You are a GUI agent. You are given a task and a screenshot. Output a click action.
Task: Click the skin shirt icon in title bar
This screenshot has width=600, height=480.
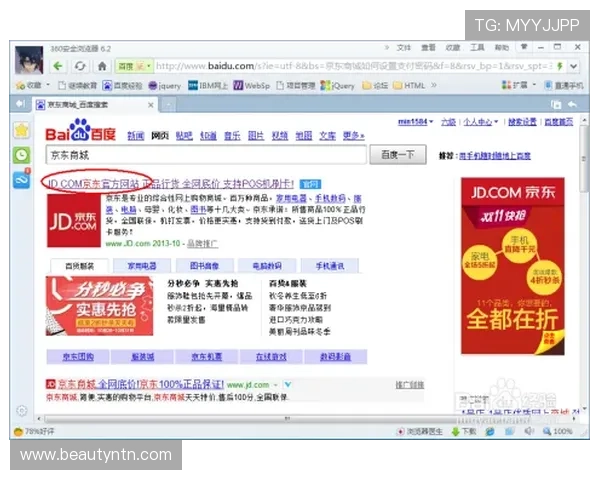tap(524, 47)
